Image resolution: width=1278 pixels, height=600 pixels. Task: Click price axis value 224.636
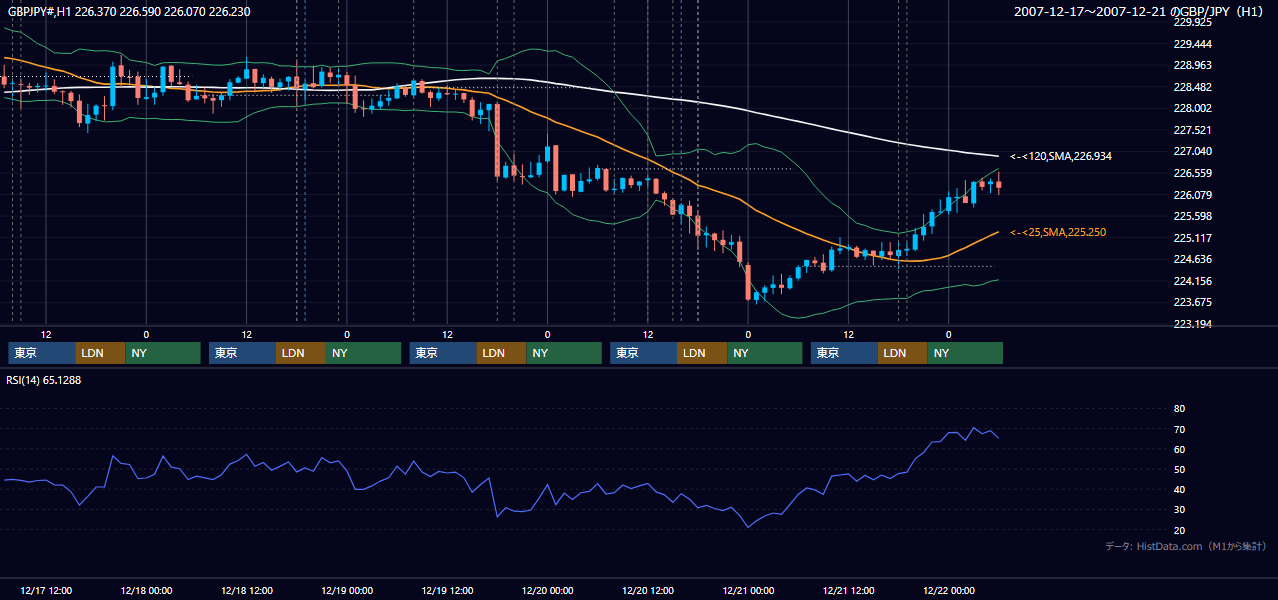pyautogui.click(x=1192, y=259)
